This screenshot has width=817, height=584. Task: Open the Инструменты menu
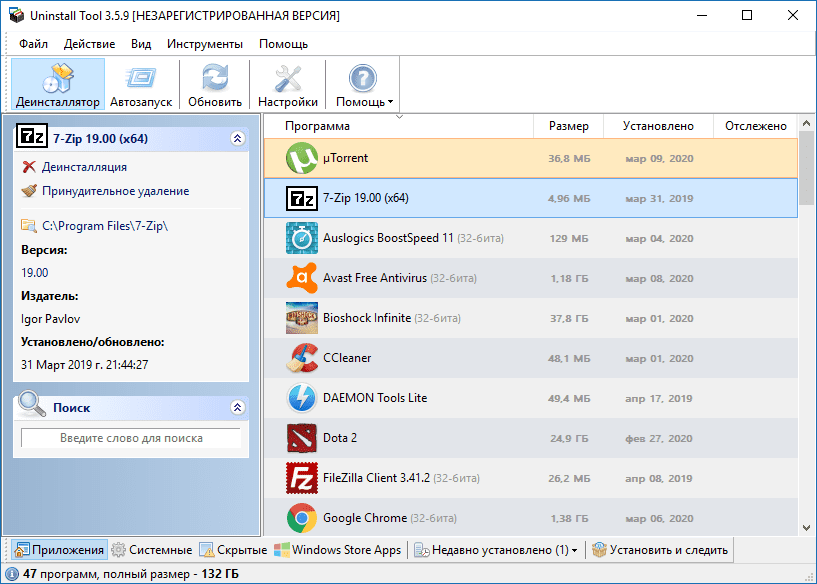pyautogui.click(x=205, y=44)
